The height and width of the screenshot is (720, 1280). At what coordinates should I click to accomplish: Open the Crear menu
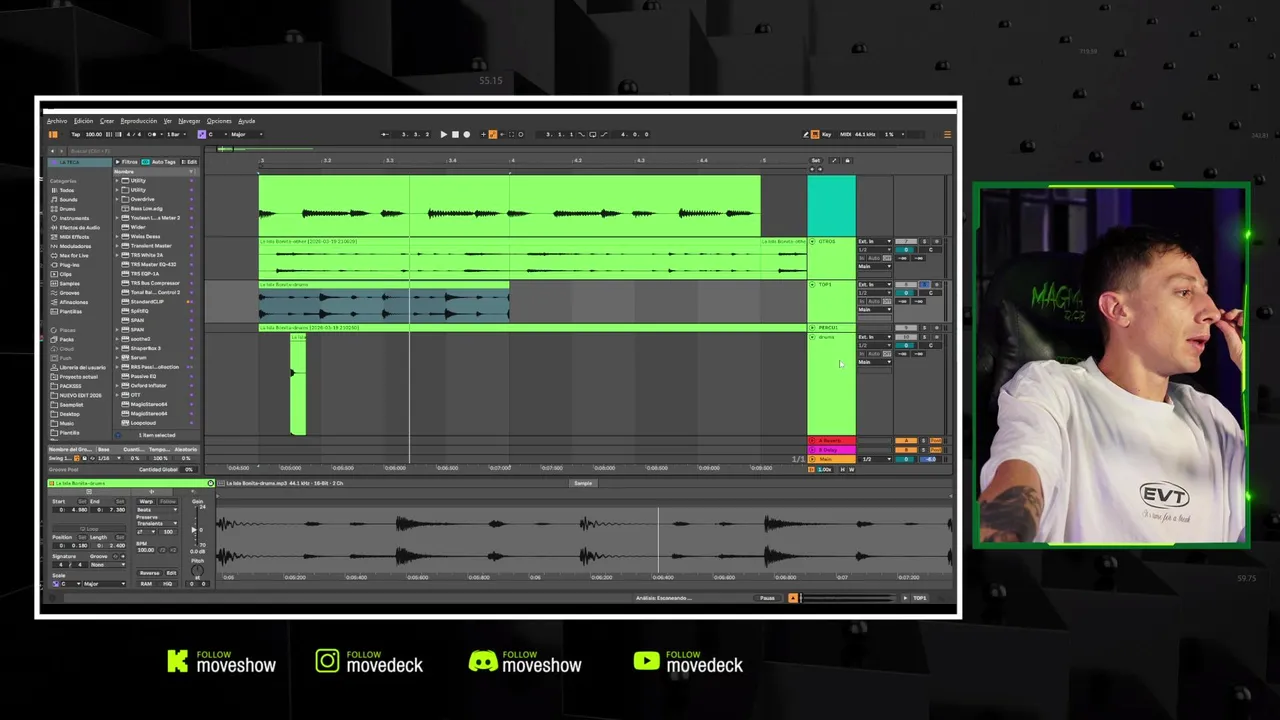(107, 121)
